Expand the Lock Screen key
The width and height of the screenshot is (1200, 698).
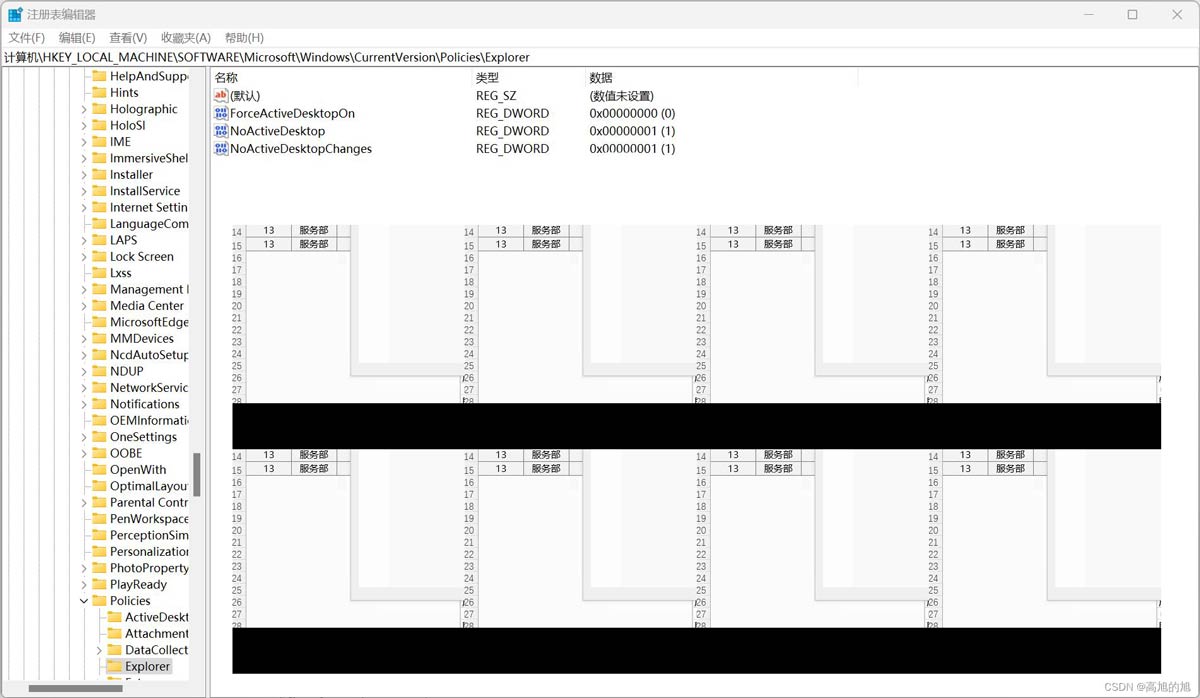(x=84, y=257)
